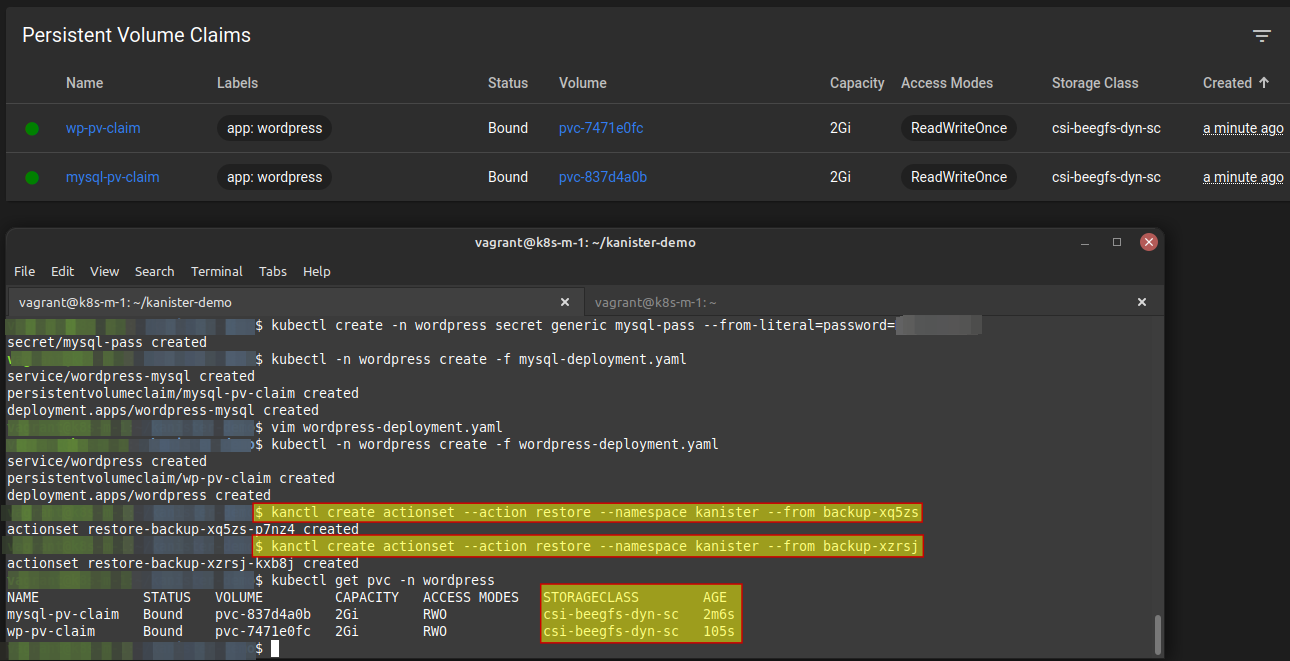Image resolution: width=1290 pixels, height=661 pixels.
Task: Click 'secret/mysql-pass created' output line
Action: [x=107, y=342]
